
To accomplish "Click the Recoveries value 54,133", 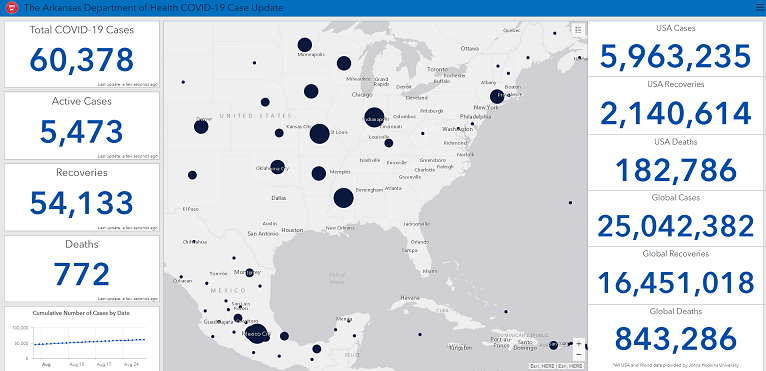I will pyautogui.click(x=82, y=203).
